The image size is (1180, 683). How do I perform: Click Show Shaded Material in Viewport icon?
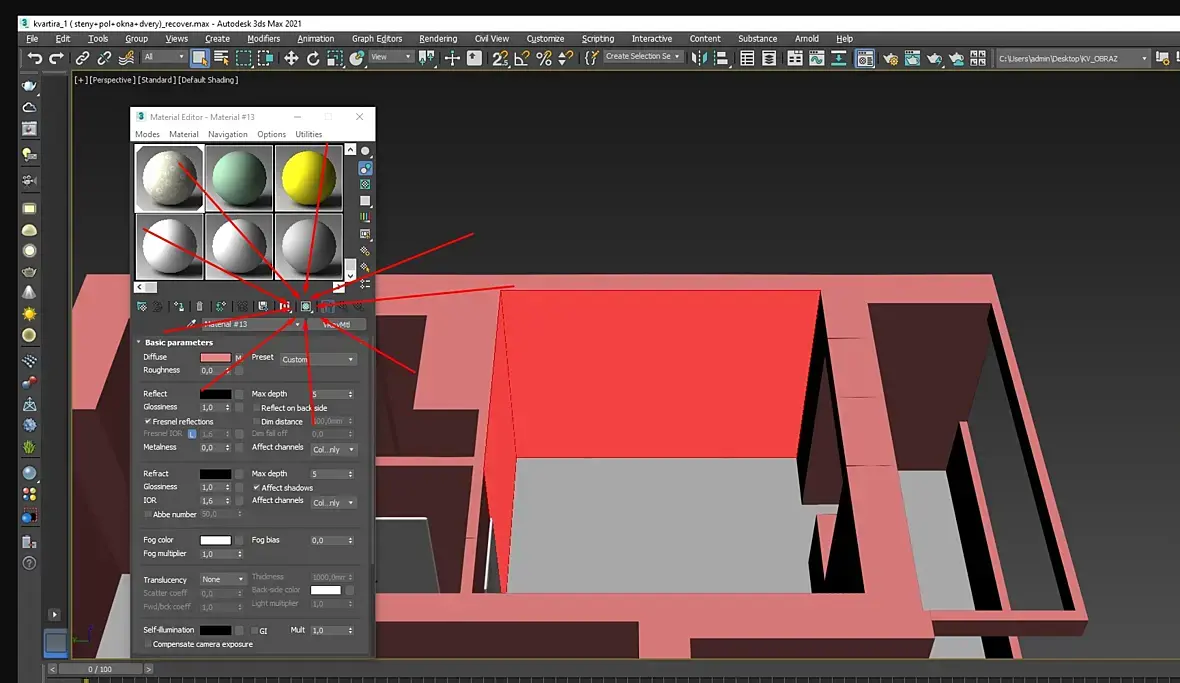coord(307,306)
